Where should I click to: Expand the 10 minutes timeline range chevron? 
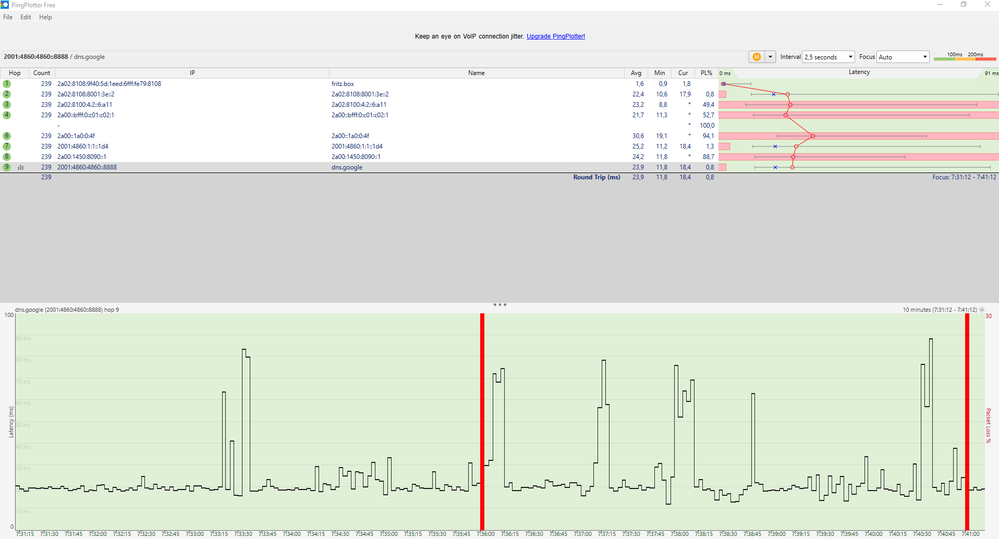pyautogui.click(x=982, y=310)
